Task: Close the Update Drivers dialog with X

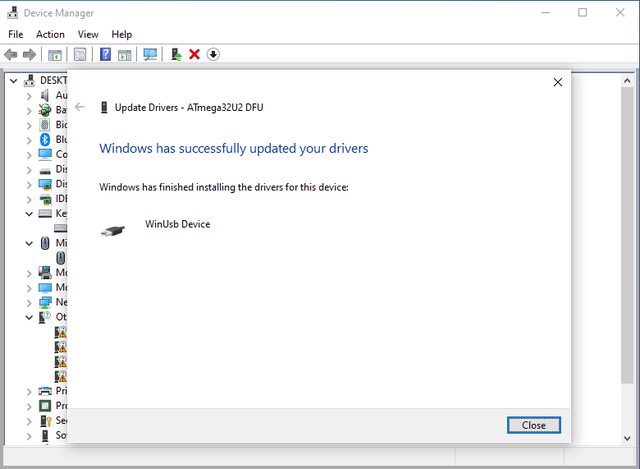Action: point(558,82)
